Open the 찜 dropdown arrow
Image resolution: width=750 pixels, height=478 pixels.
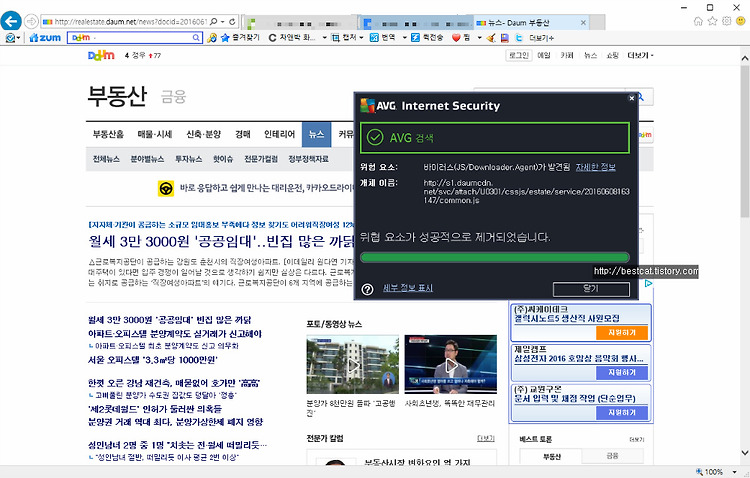[479, 37]
